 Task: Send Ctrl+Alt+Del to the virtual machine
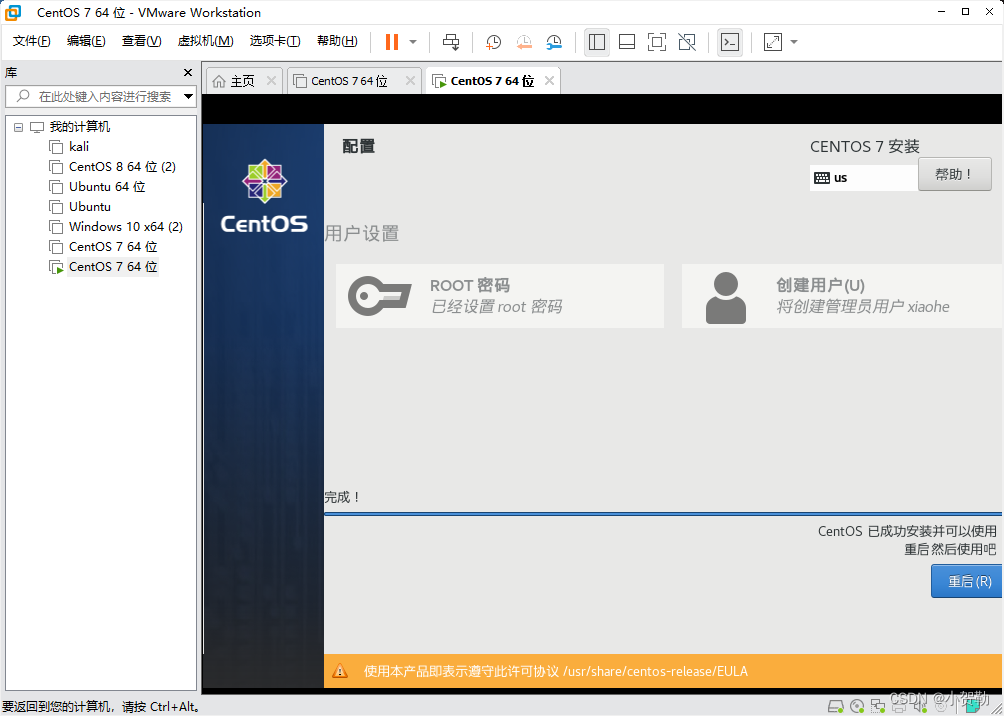point(451,42)
